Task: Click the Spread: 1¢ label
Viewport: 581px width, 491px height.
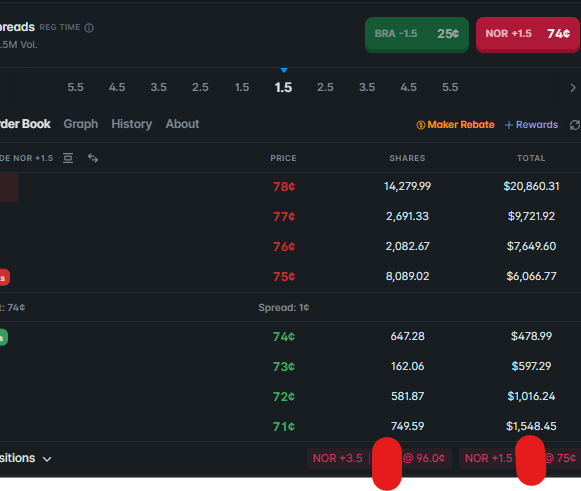Action: point(284,308)
